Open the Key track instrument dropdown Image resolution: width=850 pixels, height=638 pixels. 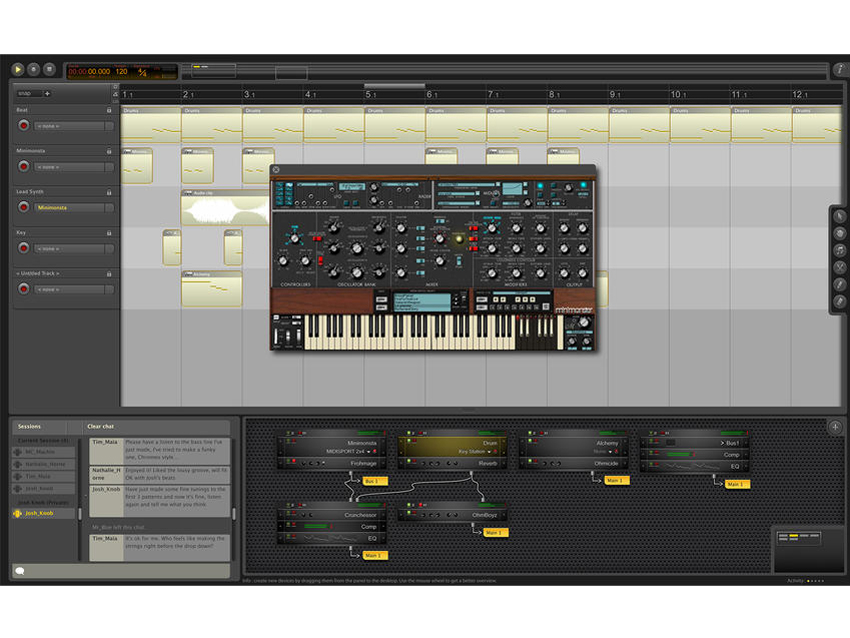(x=74, y=249)
